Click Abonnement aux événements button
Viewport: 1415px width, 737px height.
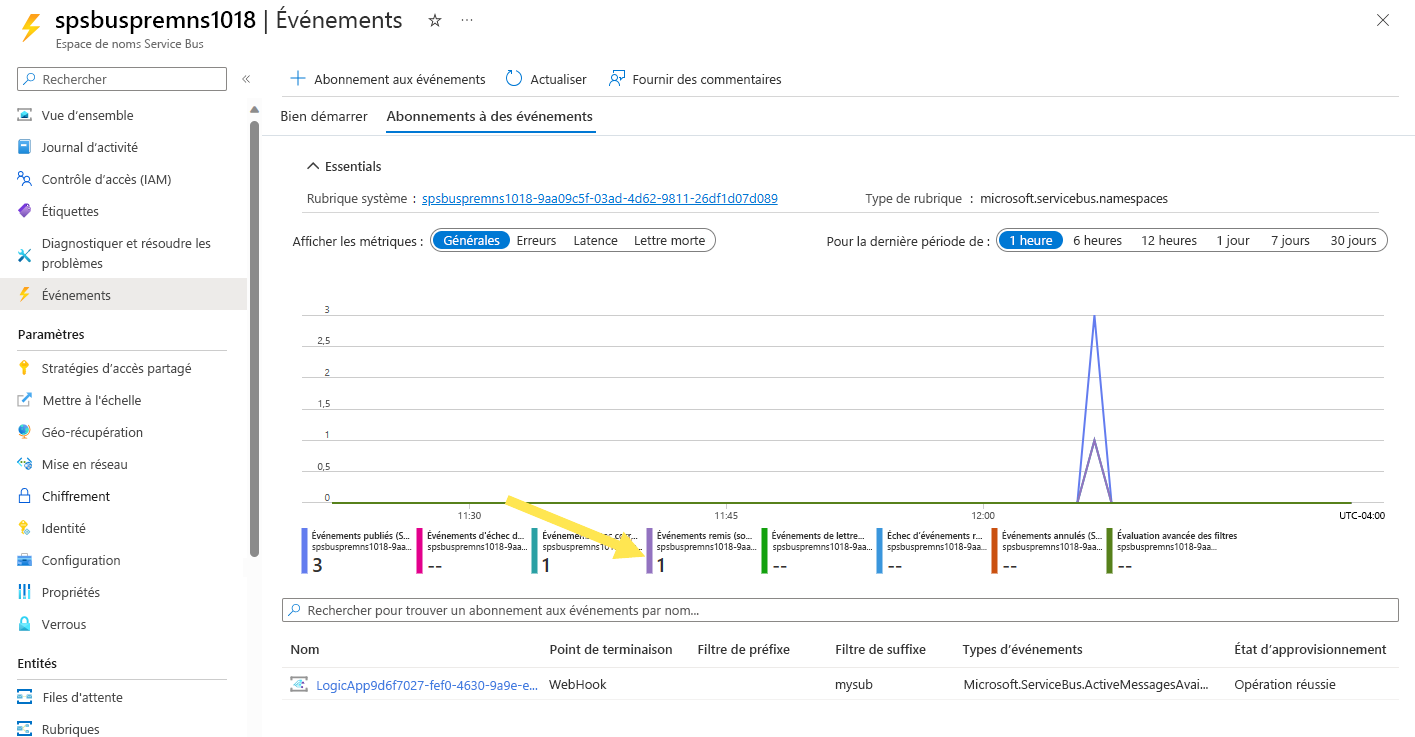click(x=388, y=79)
